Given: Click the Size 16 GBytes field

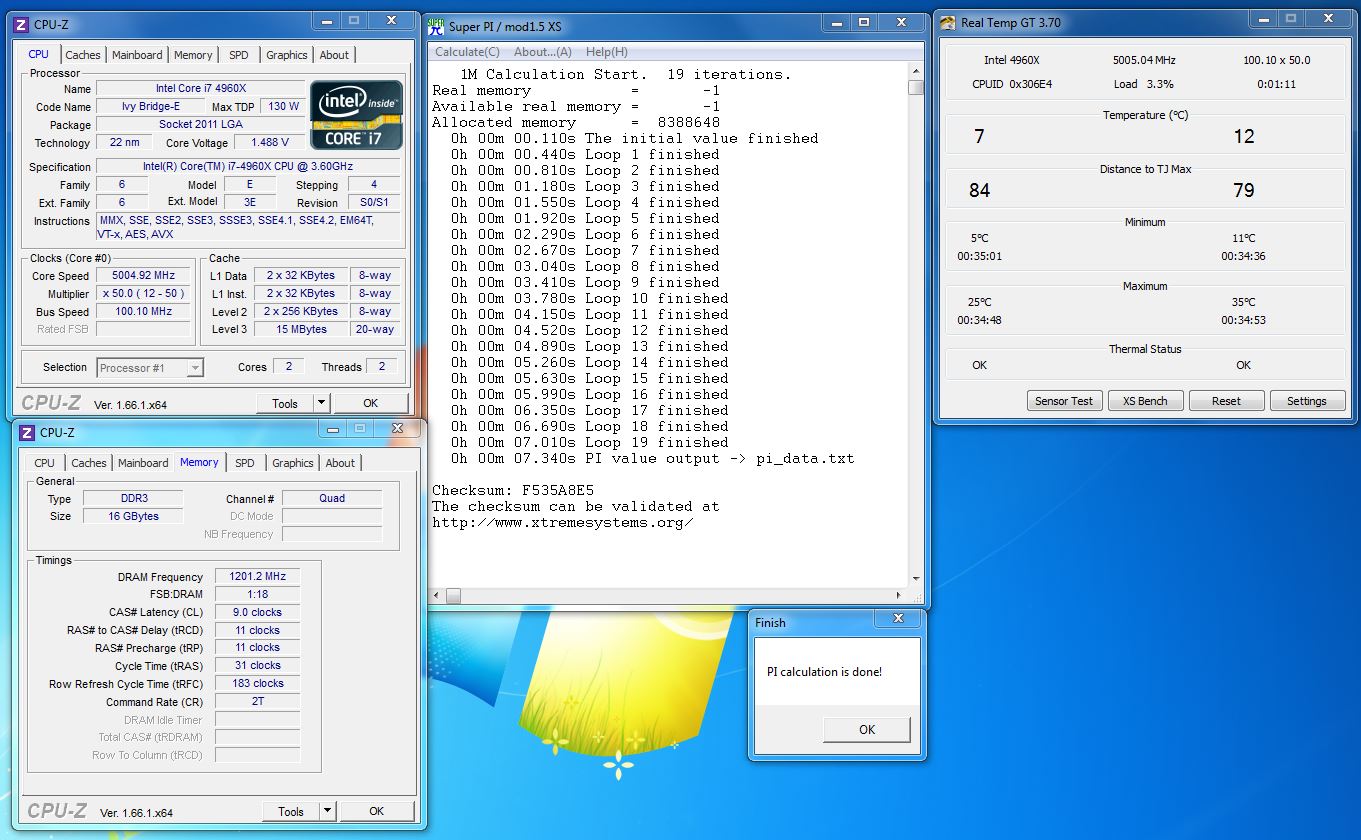Looking at the screenshot, I should point(133,516).
